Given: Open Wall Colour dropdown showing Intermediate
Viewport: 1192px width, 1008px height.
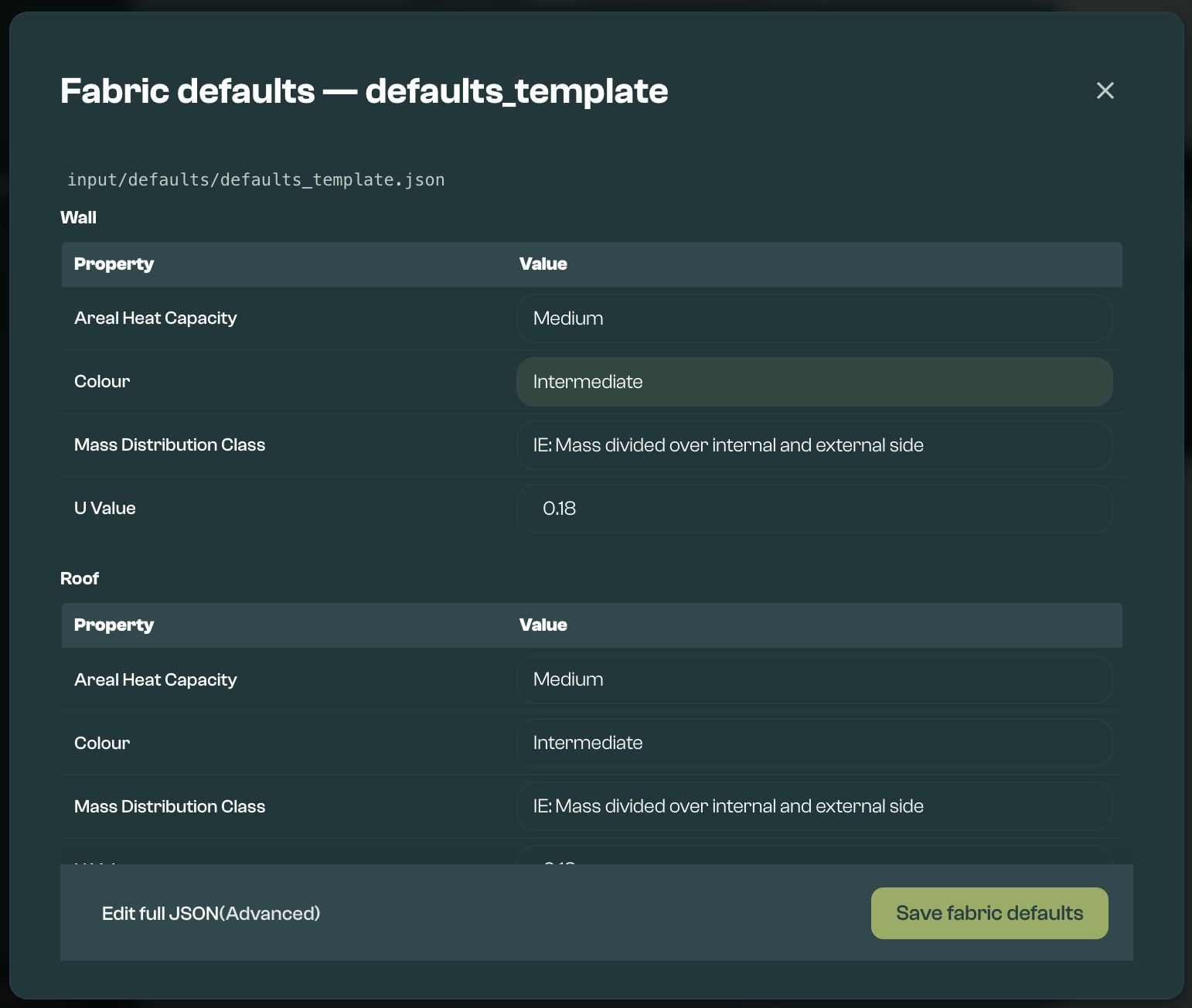Looking at the screenshot, I should [815, 382].
